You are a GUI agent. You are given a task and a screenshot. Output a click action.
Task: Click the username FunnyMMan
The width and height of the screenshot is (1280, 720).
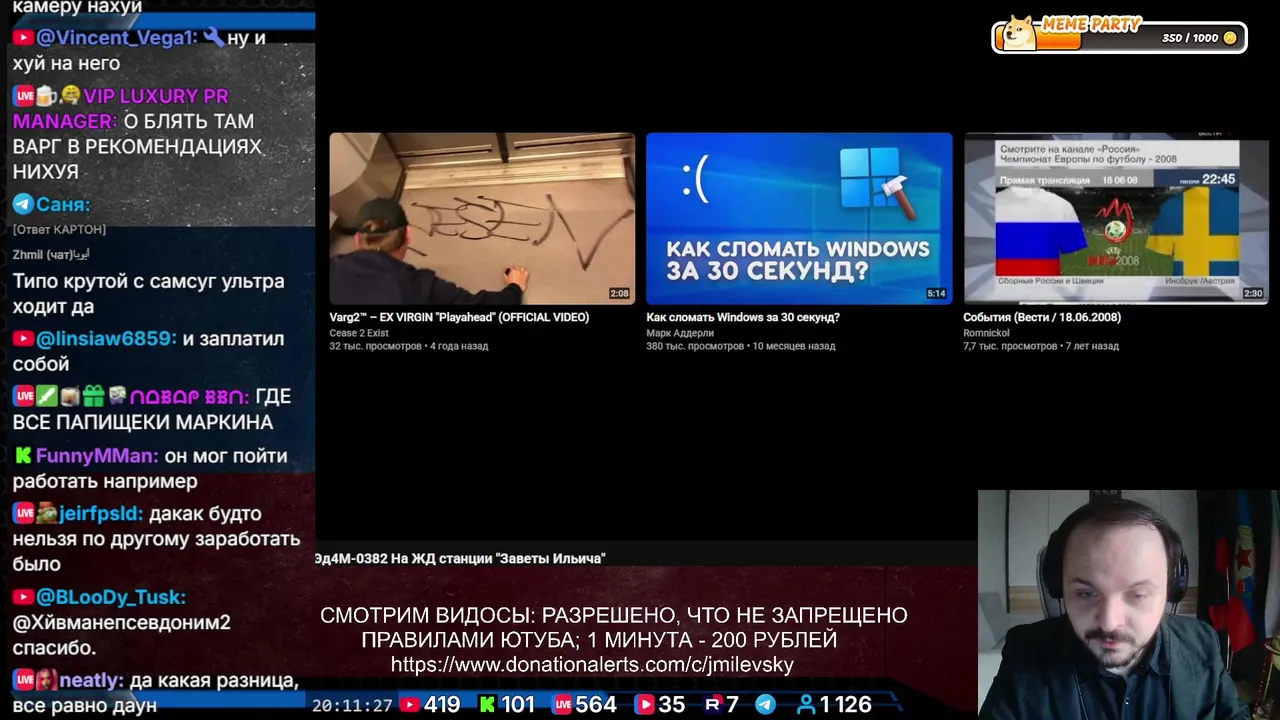pyautogui.click(x=97, y=456)
